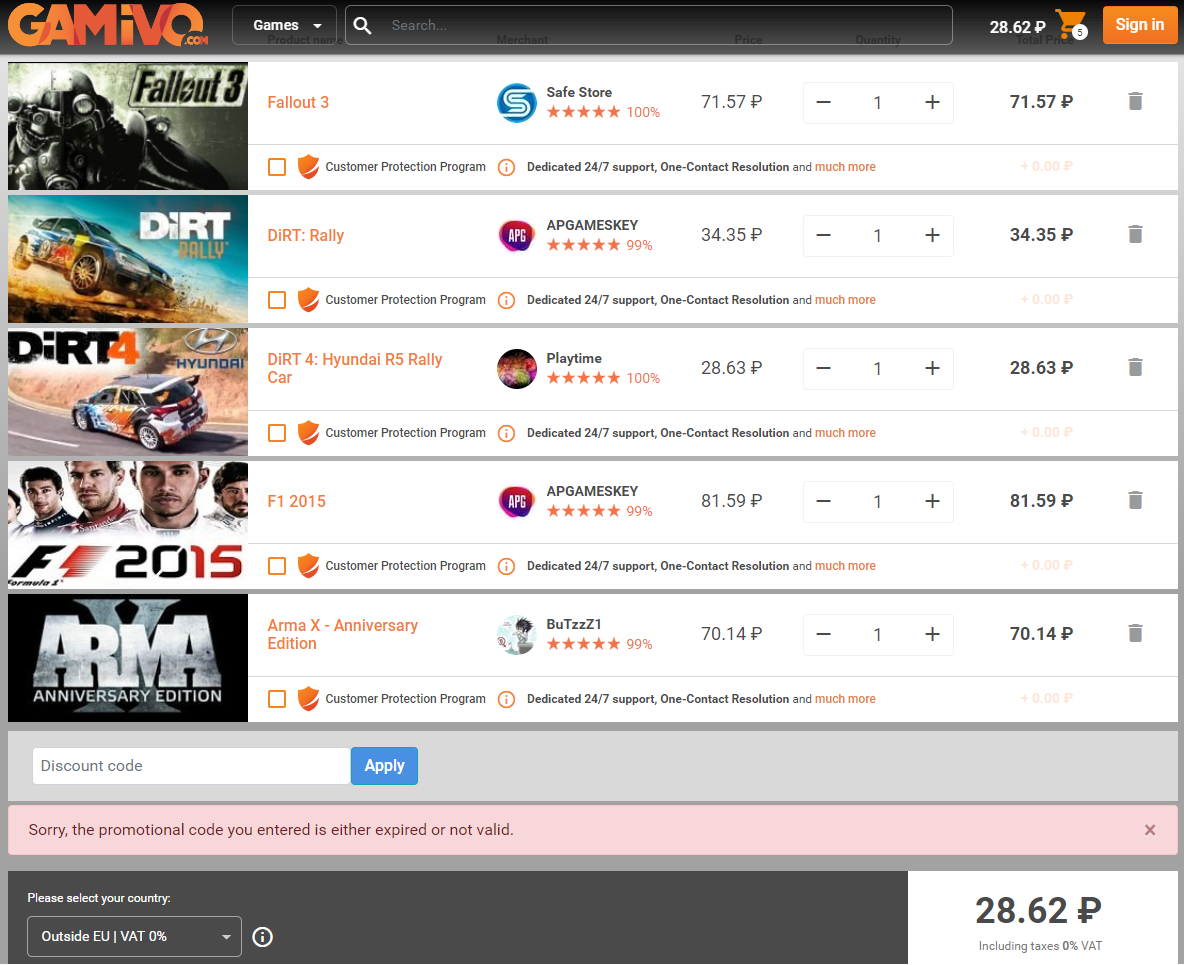Increase DiRT 4 Hyundai quantity
Screen dimensions: 1184x965
coord(933,368)
